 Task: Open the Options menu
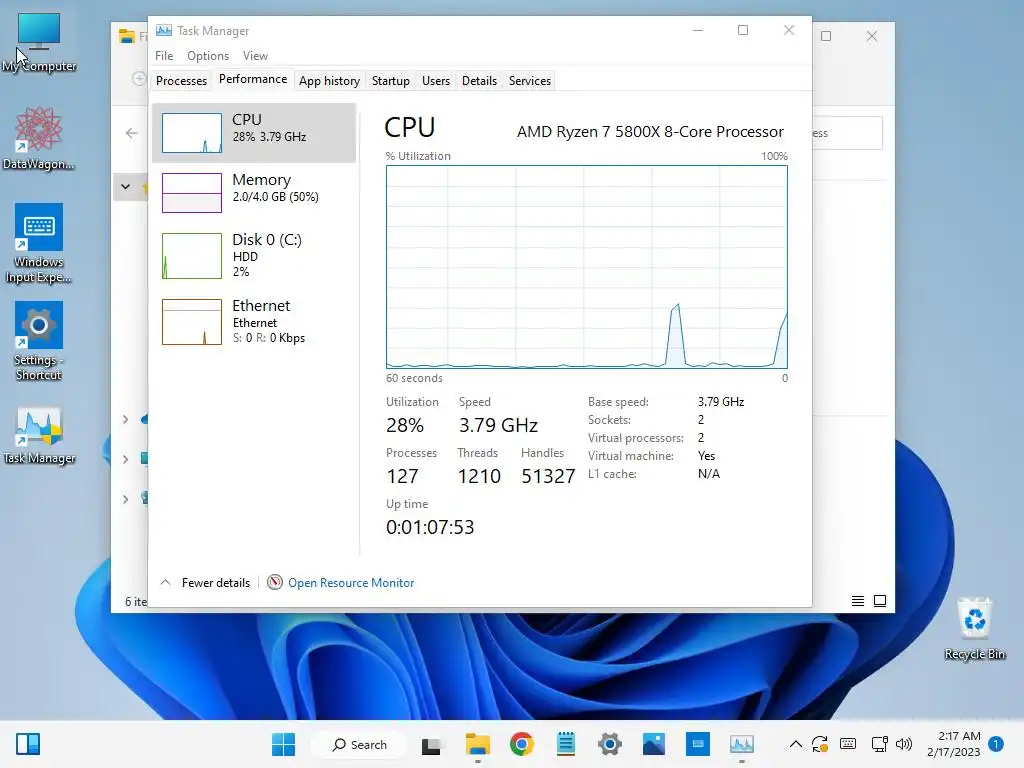208,56
